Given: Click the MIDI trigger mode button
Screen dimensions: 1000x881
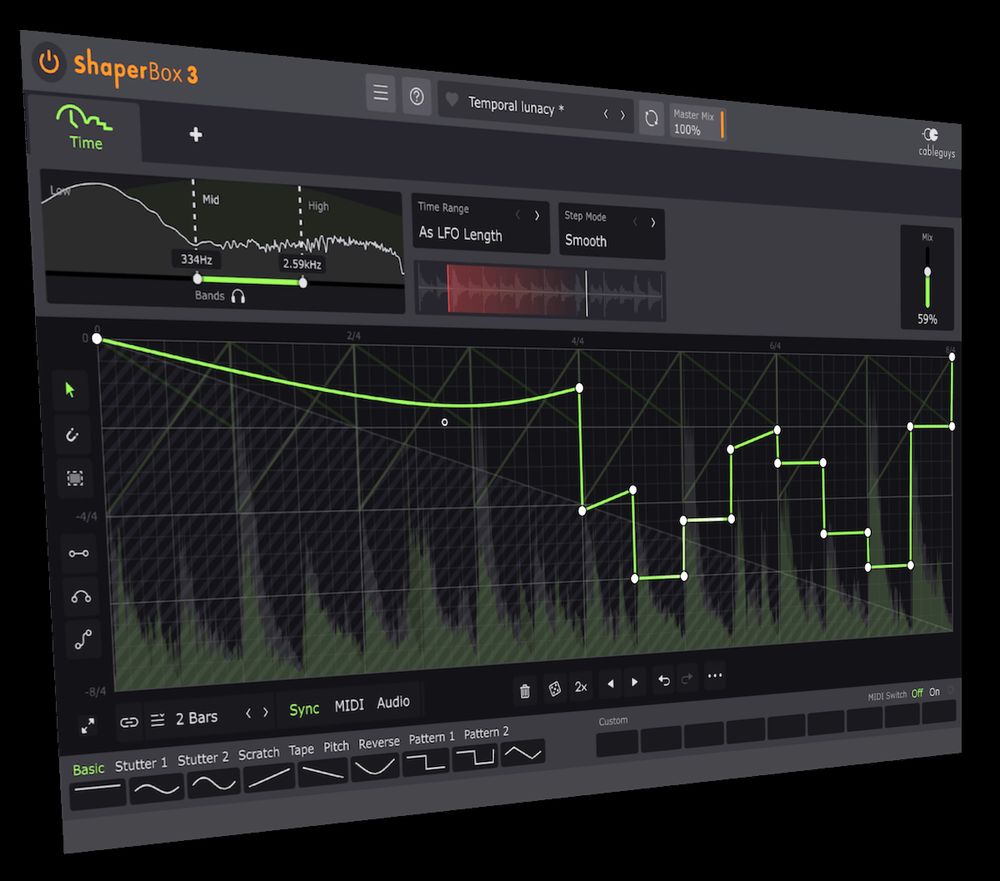Looking at the screenshot, I should pos(349,706).
